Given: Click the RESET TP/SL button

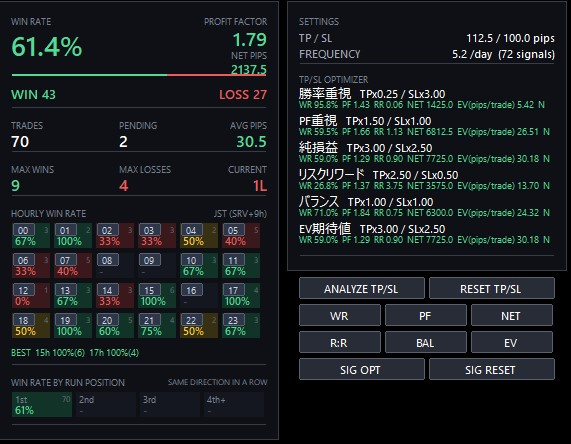Looking at the screenshot, I should pos(492,288).
